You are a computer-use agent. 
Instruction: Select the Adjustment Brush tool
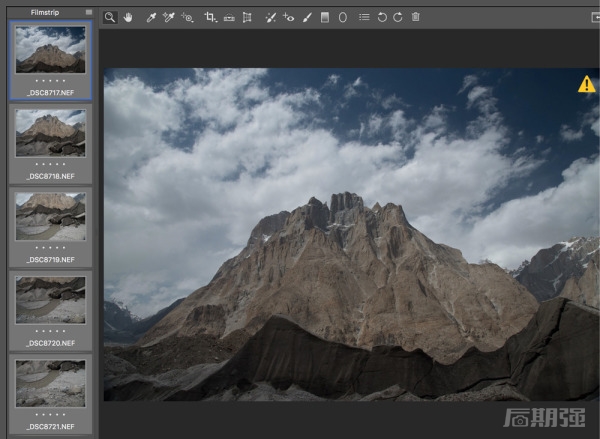coord(307,17)
